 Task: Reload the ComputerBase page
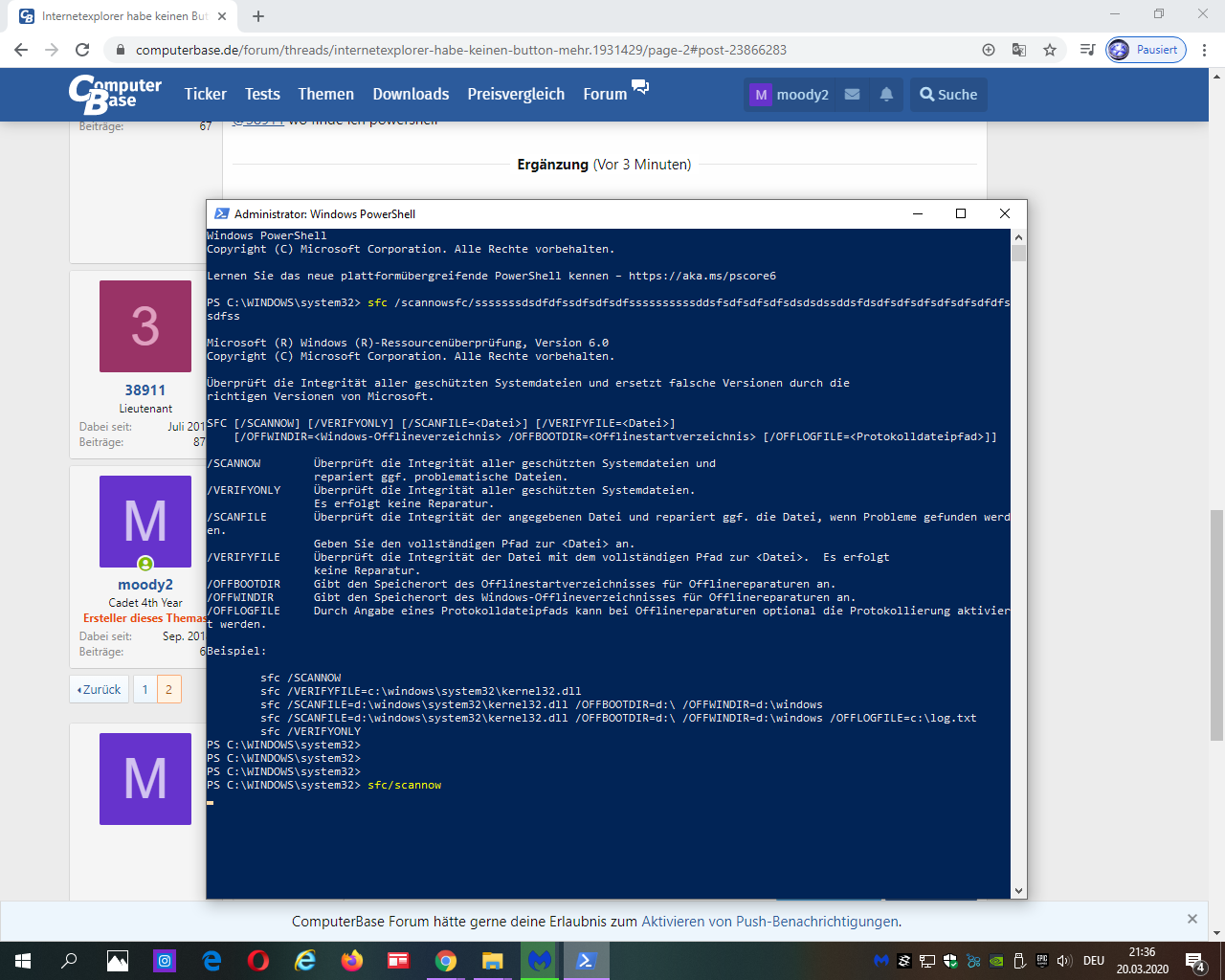tap(82, 50)
